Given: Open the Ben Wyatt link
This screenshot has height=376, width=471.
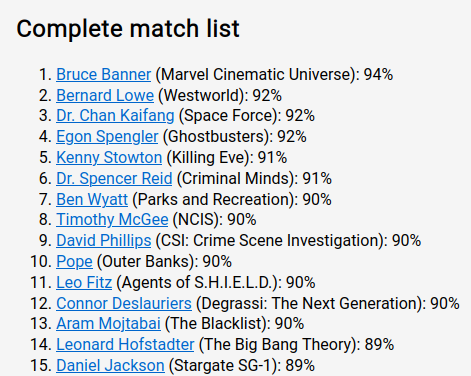Looking at the screenshot, I should (92, 200).
